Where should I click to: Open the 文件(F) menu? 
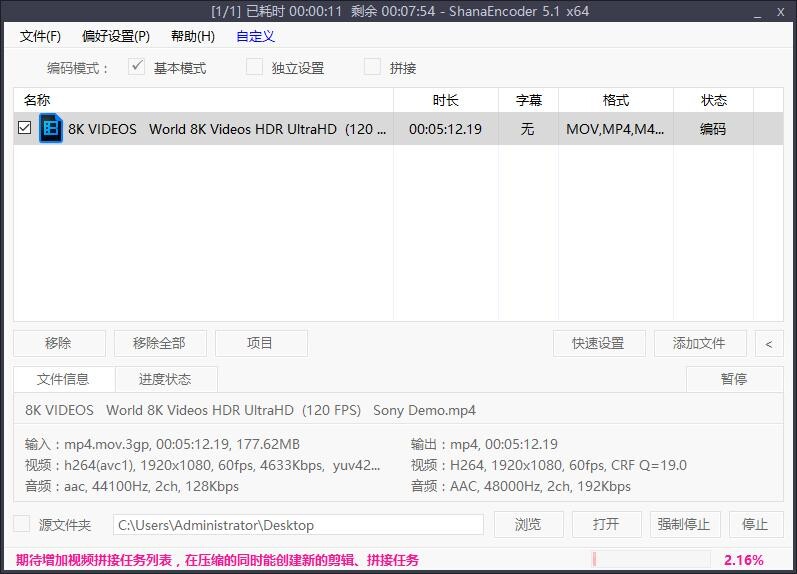click(x=40, y=36)
